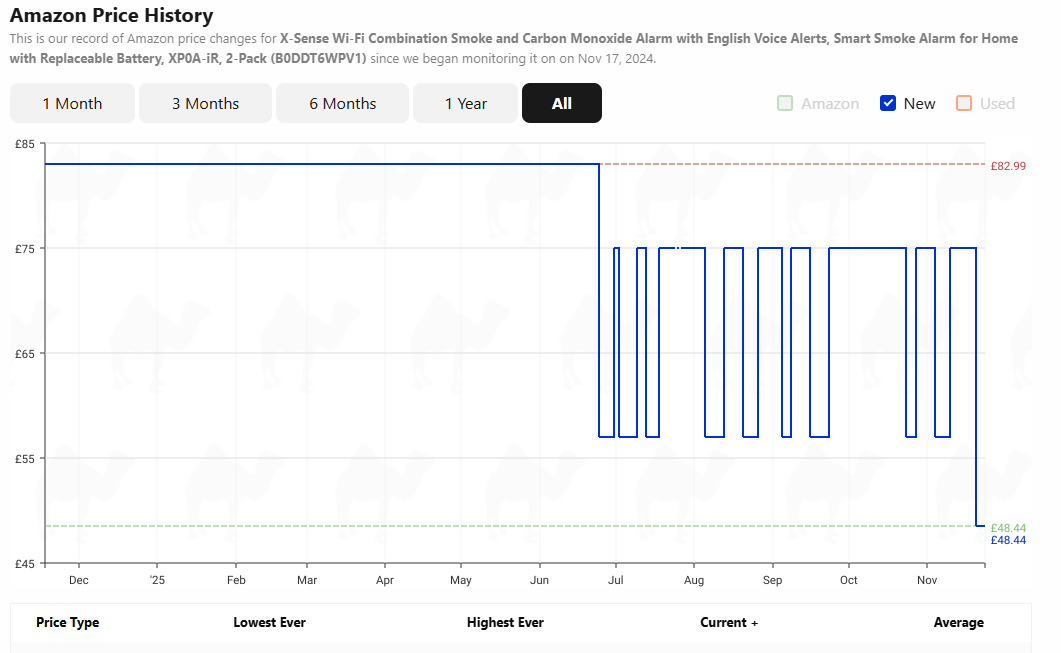The height and width of the screenshot is (653, 1061).
Task: Click the Mar label on the x-axis
Action: tap(307, 580)
